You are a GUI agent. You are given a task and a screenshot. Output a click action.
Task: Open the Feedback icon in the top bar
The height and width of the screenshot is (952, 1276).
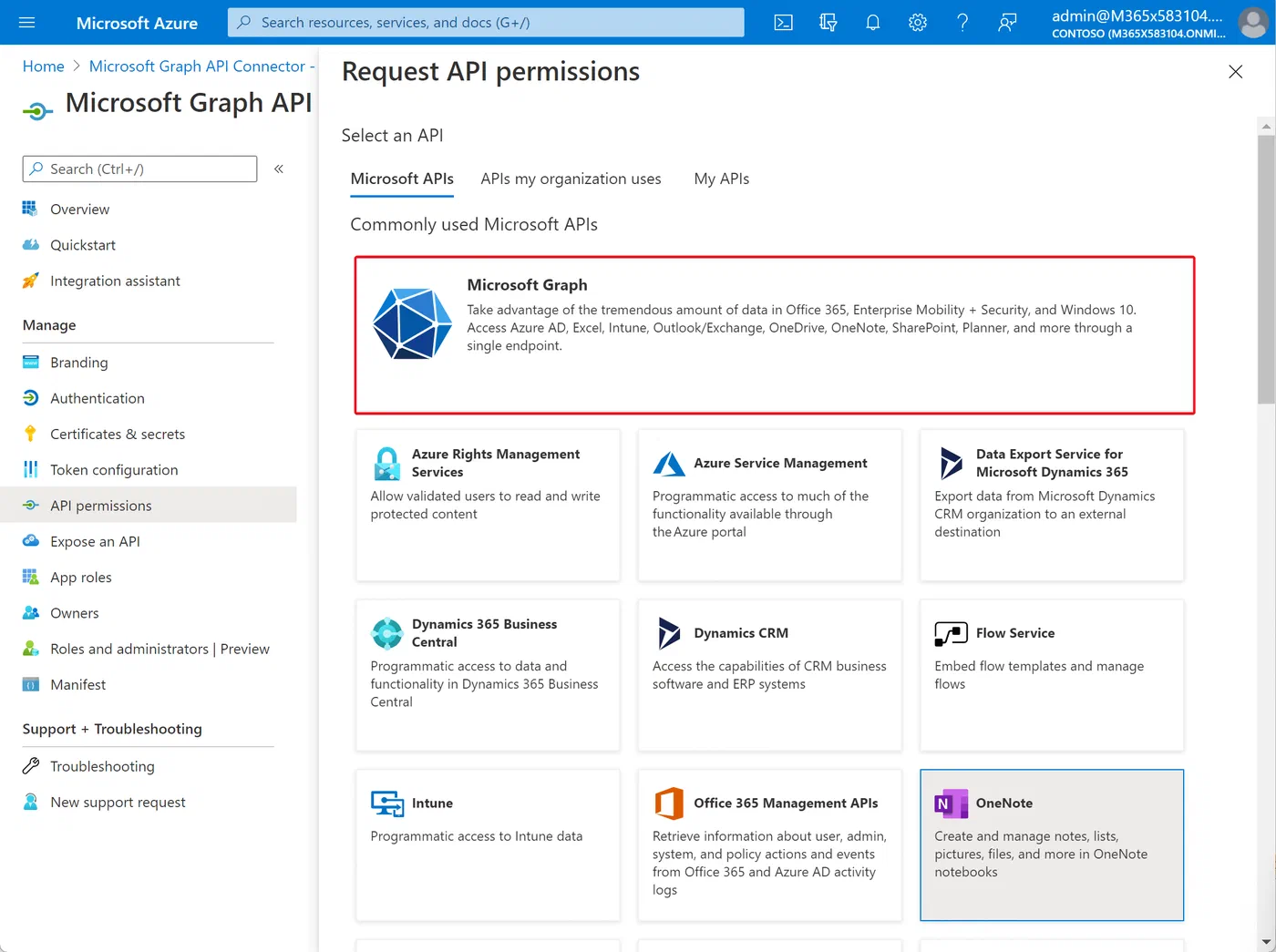1007,23
